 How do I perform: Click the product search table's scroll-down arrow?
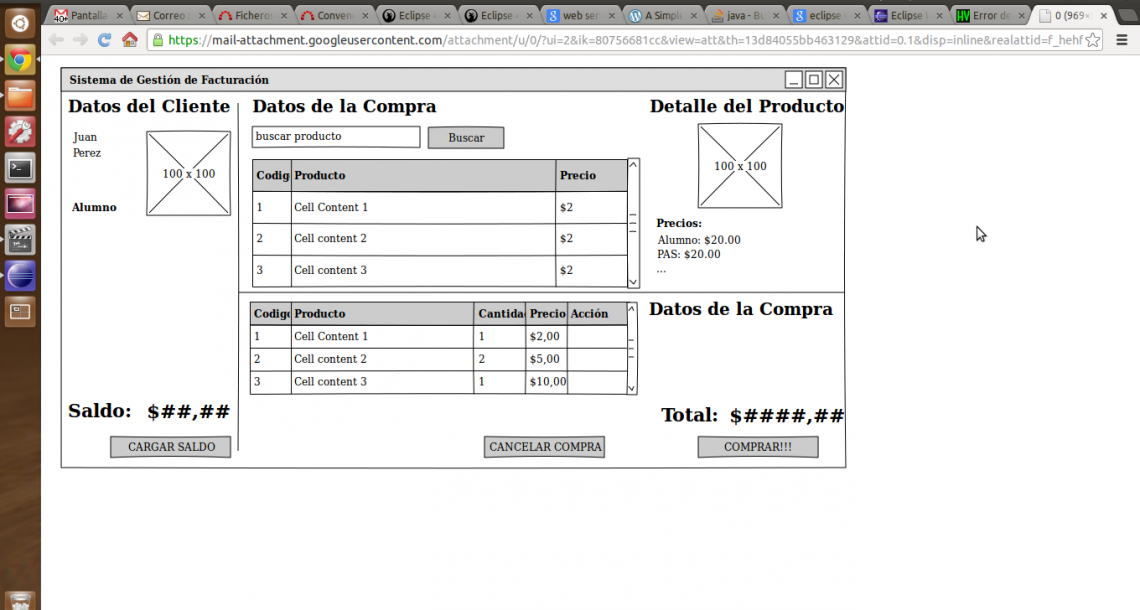(x=633, y=283)
